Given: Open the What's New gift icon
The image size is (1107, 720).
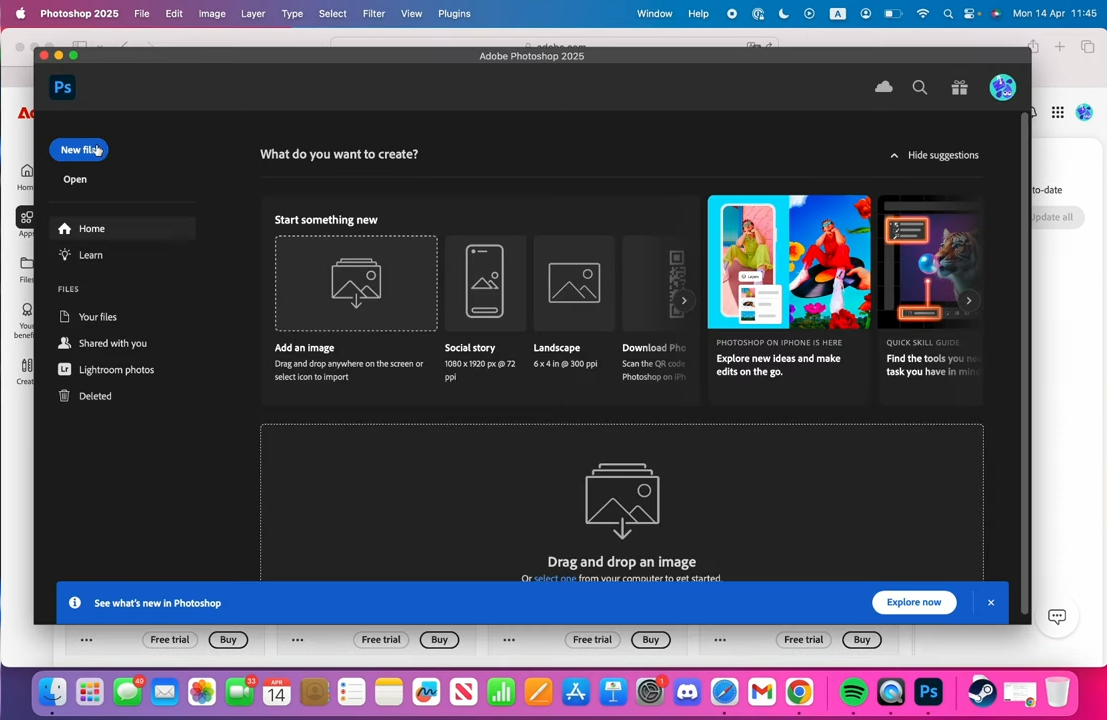Looking at the screenshot, I should point(959,88).
